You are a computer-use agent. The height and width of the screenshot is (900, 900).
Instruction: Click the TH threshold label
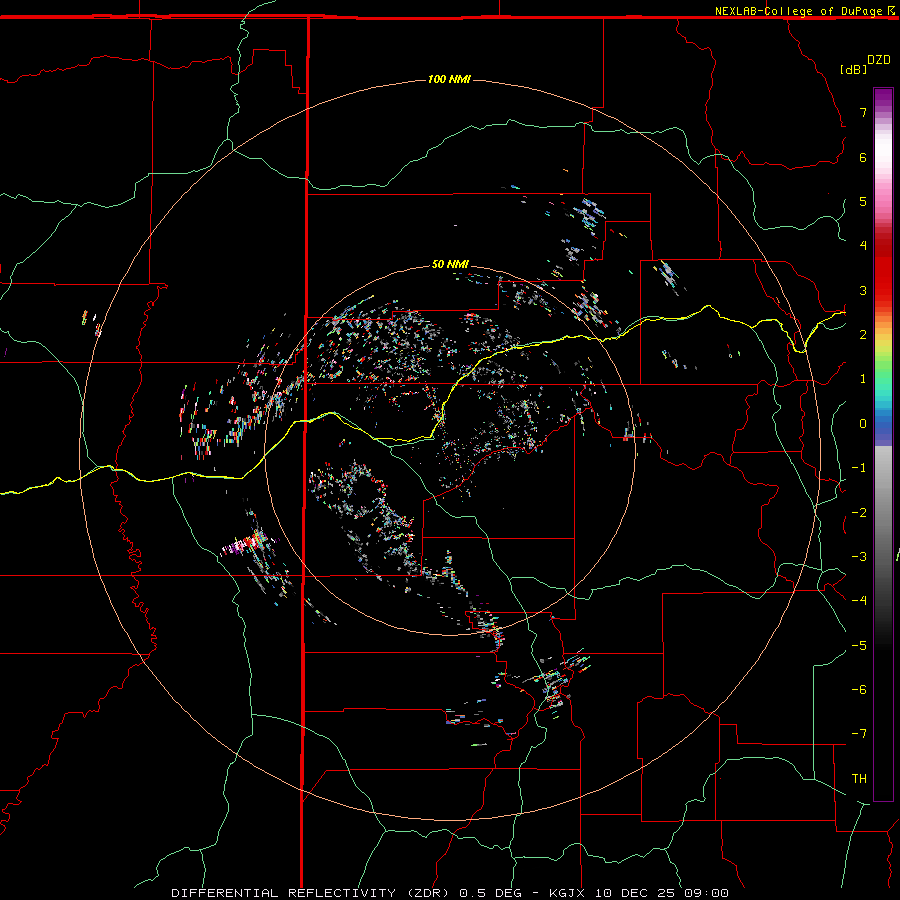pos(859,779)
